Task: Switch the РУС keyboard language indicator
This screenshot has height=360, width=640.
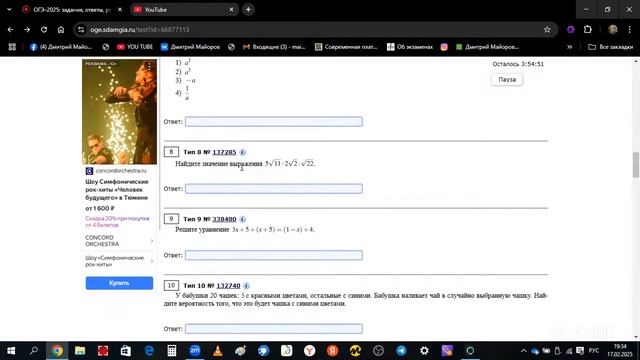Action: 594,351
